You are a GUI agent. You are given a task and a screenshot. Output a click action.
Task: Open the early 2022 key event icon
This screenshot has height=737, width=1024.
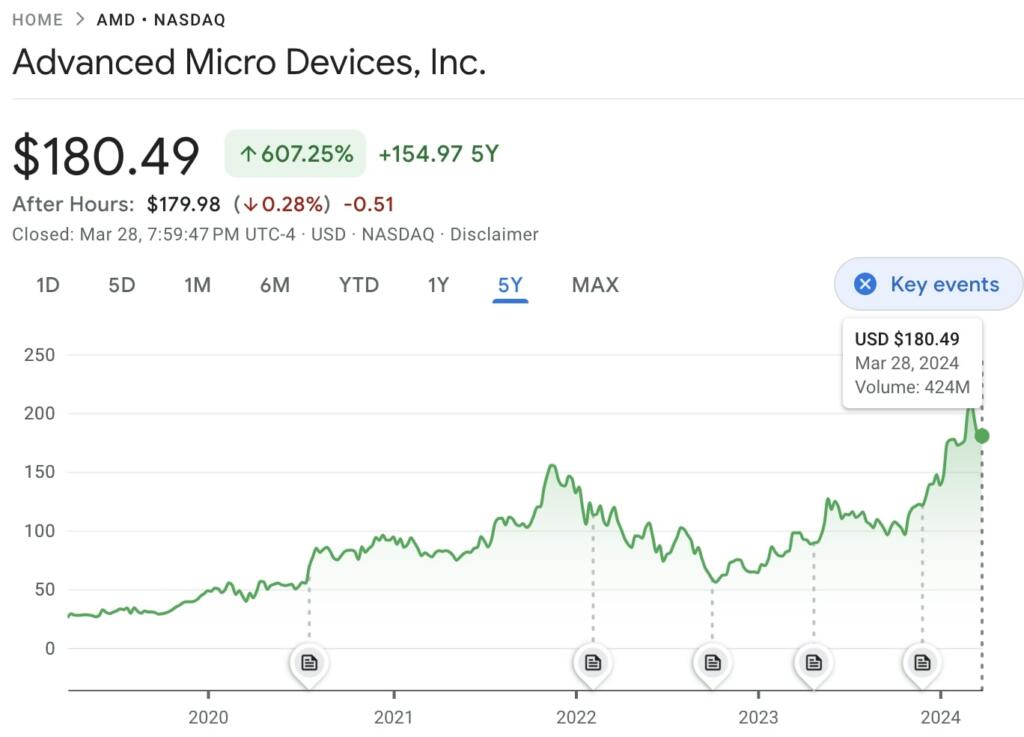[593, 662]
